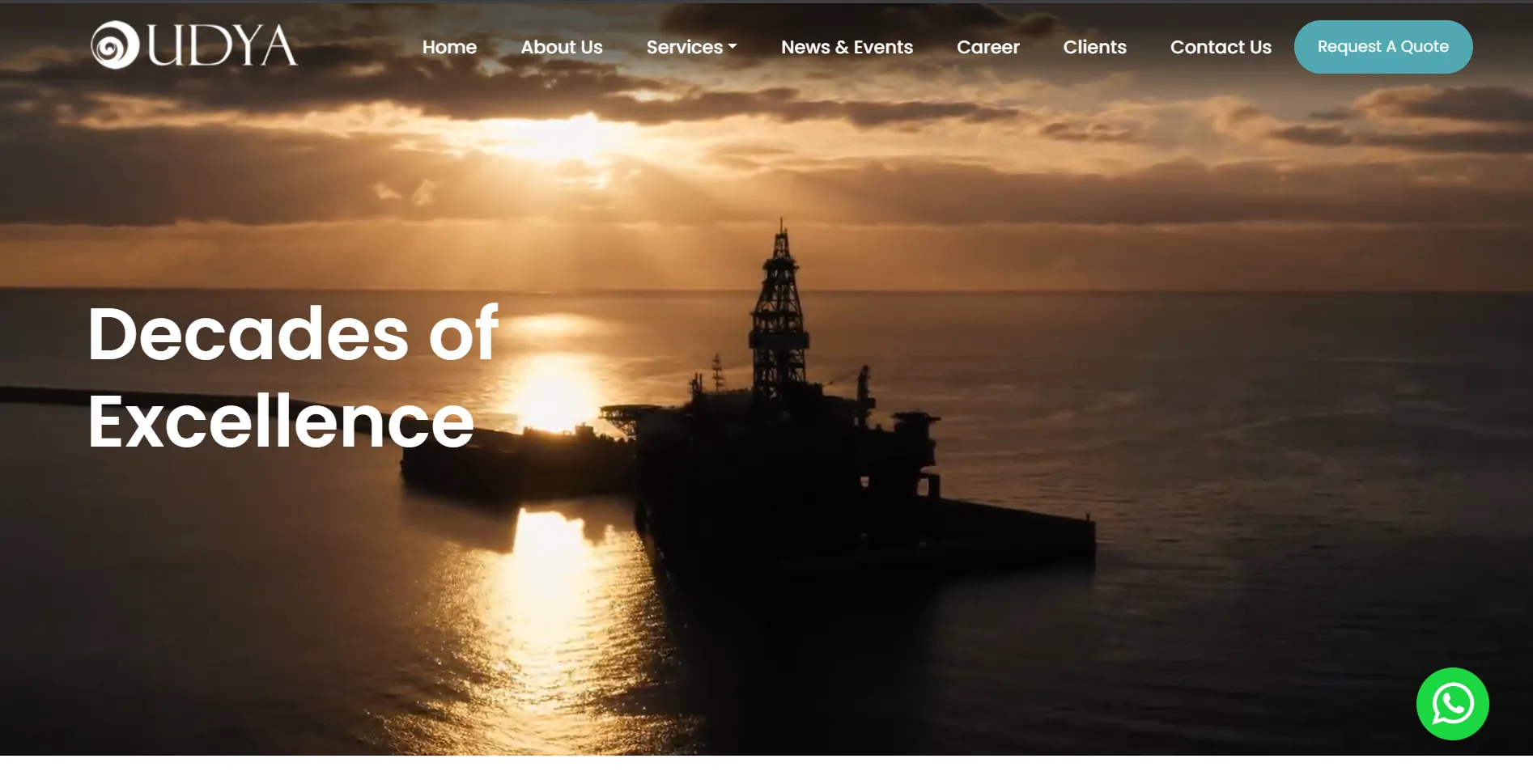Screen dimensions: 1533x784
Task: Go to the Home page
Action: click(x=449, y=47)
